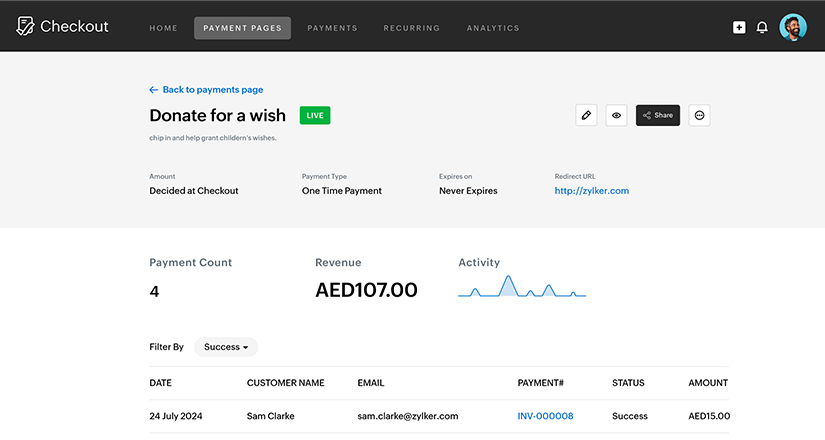825x440 pixels.
Task: Open invoice INV-000008
Action: pos(545,416)
